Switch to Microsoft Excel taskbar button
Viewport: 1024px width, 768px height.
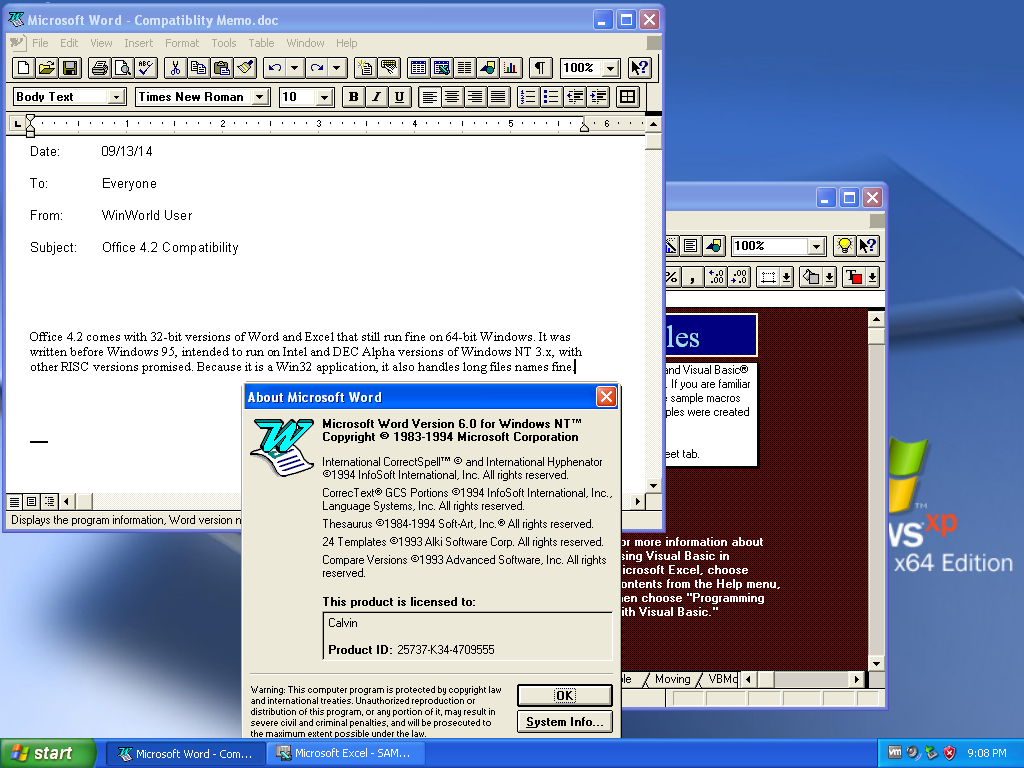(x=344, y=753)
